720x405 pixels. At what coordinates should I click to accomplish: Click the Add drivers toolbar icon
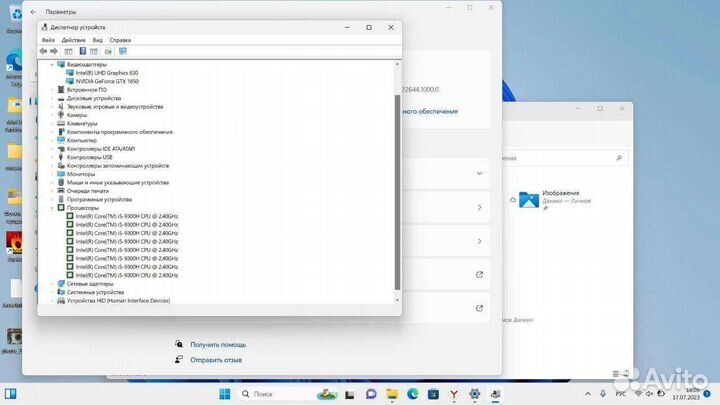pos(108,51)
